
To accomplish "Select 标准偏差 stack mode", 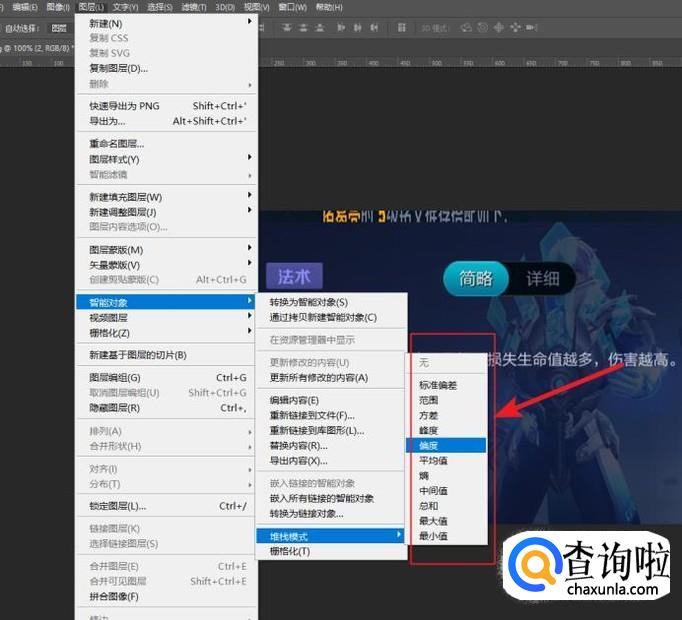I will point(446,385).
